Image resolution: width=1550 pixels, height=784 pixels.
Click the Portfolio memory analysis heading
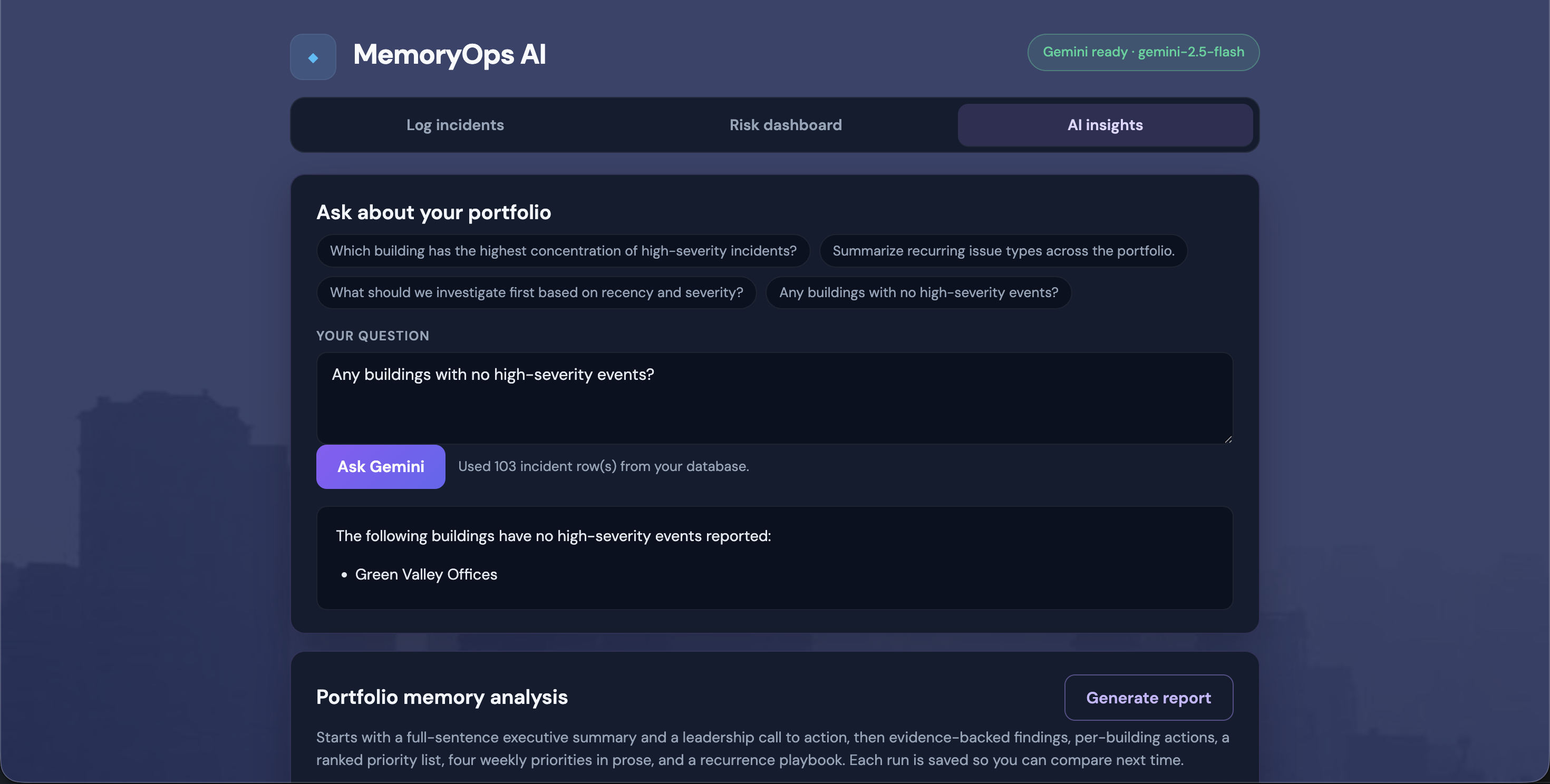[442, 697]
